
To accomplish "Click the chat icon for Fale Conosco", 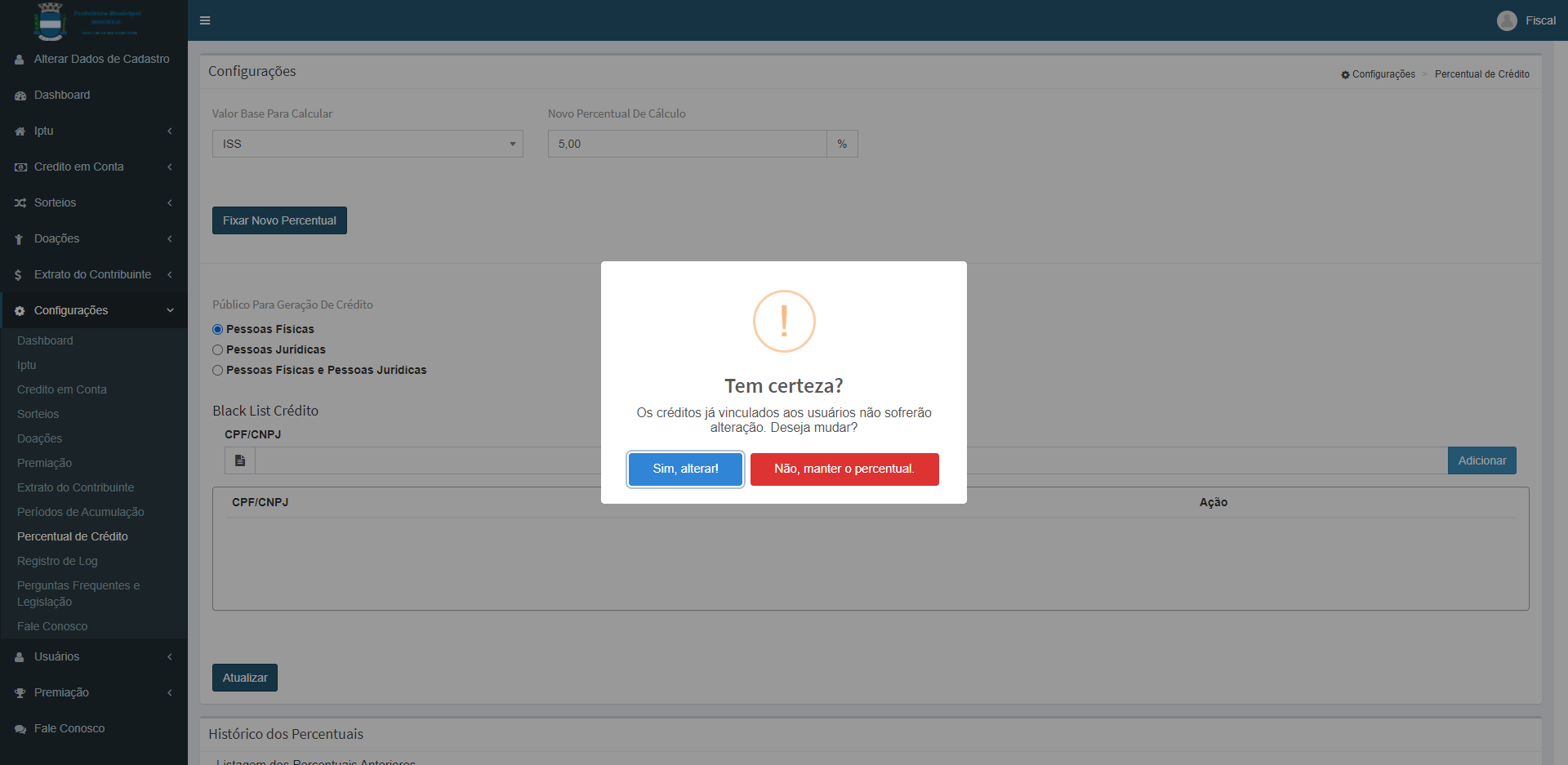I will [20, 729].
